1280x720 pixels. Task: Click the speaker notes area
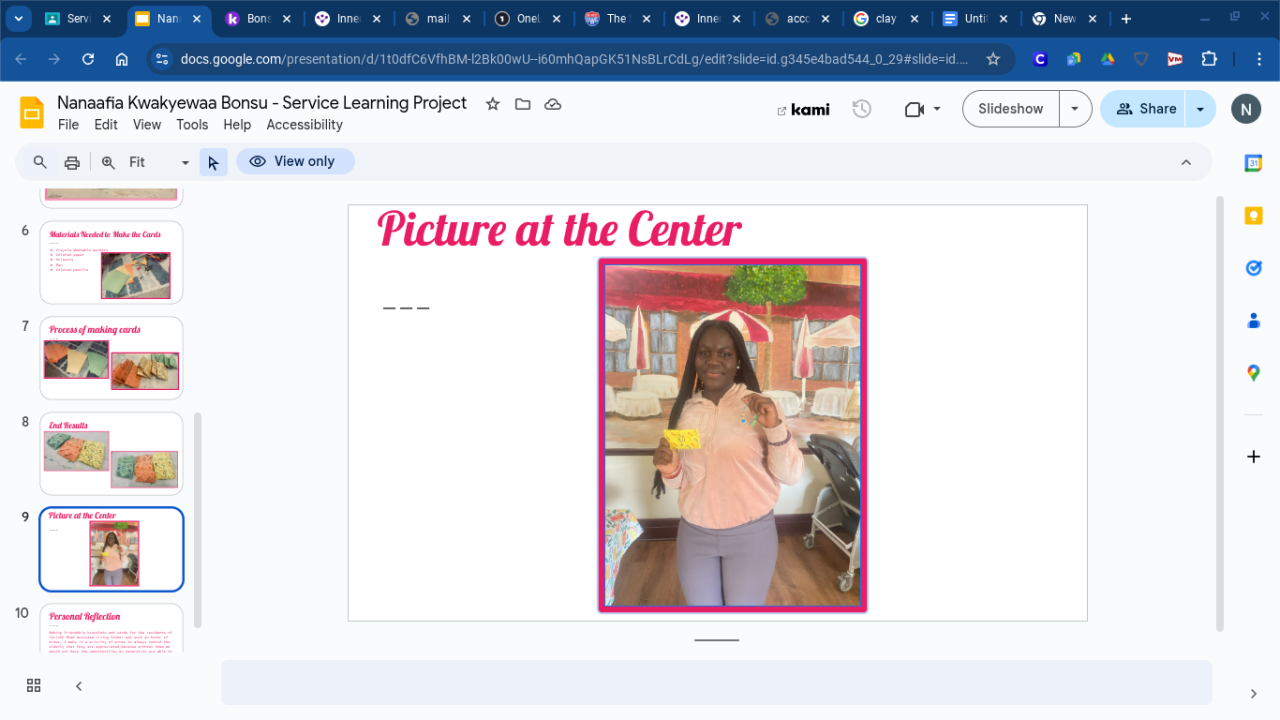(716, 682)
